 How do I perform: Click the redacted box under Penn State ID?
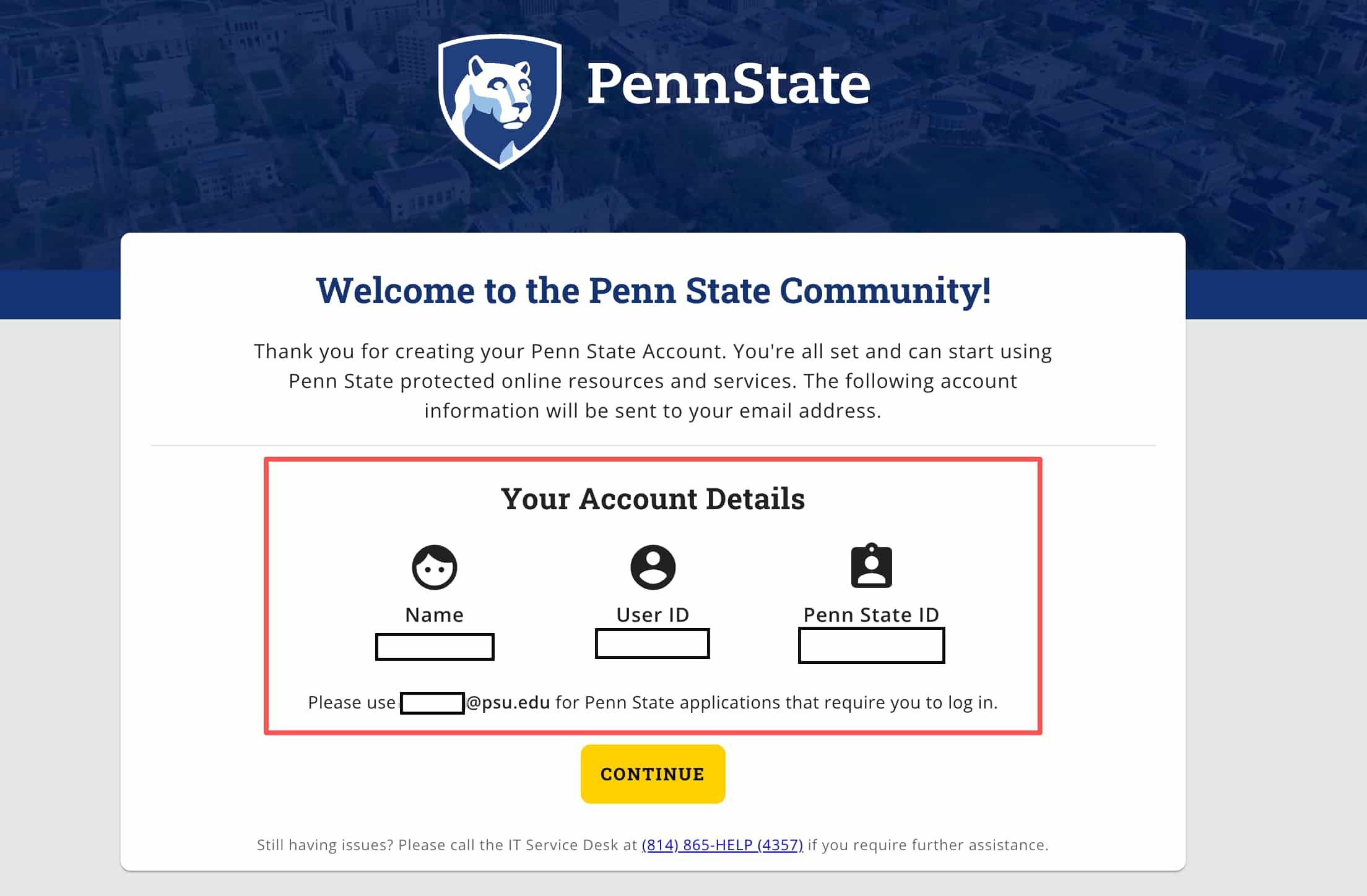point(871,645)
